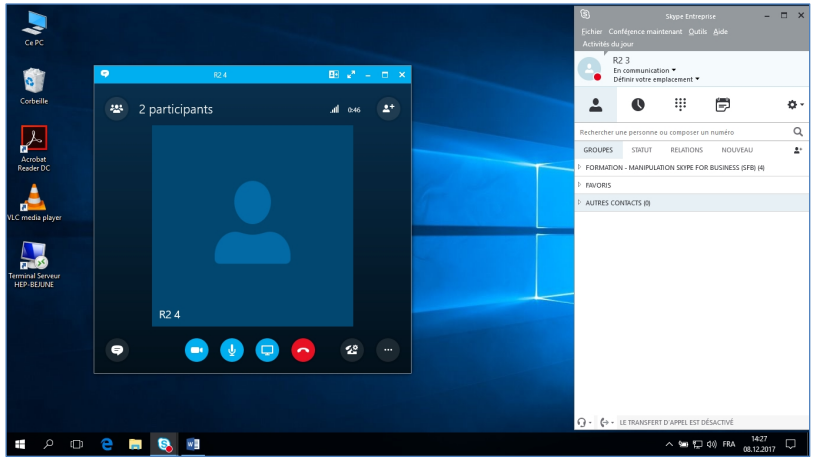The image size is (815, 463).
Task: Click the Activités du jour note field
Action: (608, 44)
